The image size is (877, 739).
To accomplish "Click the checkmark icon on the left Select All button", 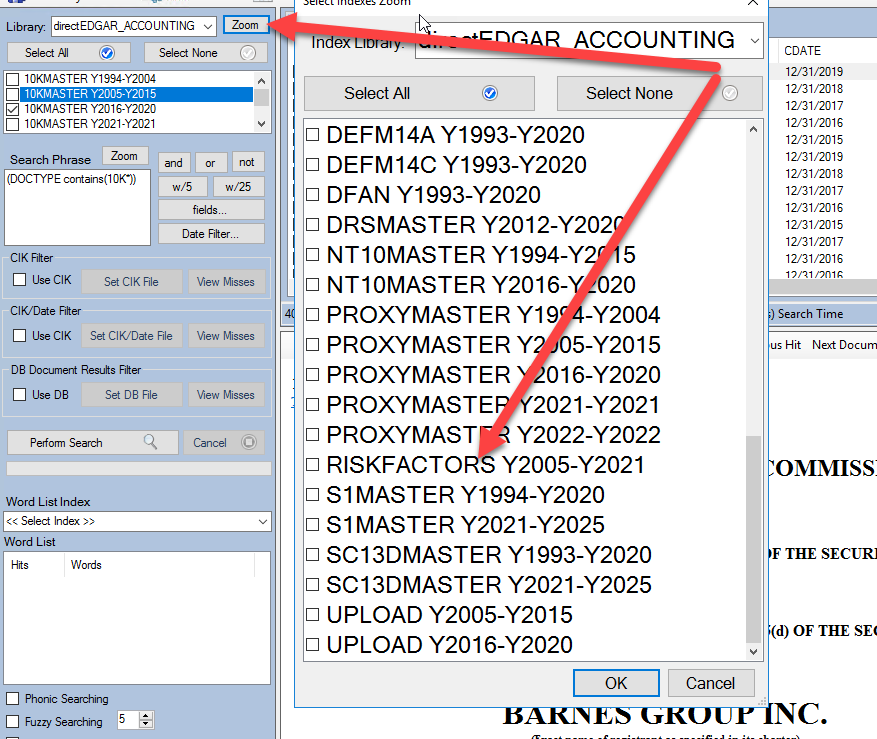I will (108, 52).
